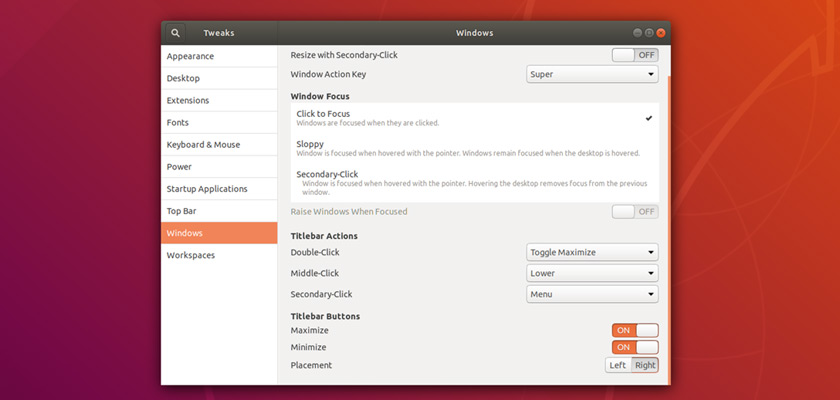Turn off the Minimize titlebar button
The height and width of the screenshot is (400, 840).
[x=635, y=347]
